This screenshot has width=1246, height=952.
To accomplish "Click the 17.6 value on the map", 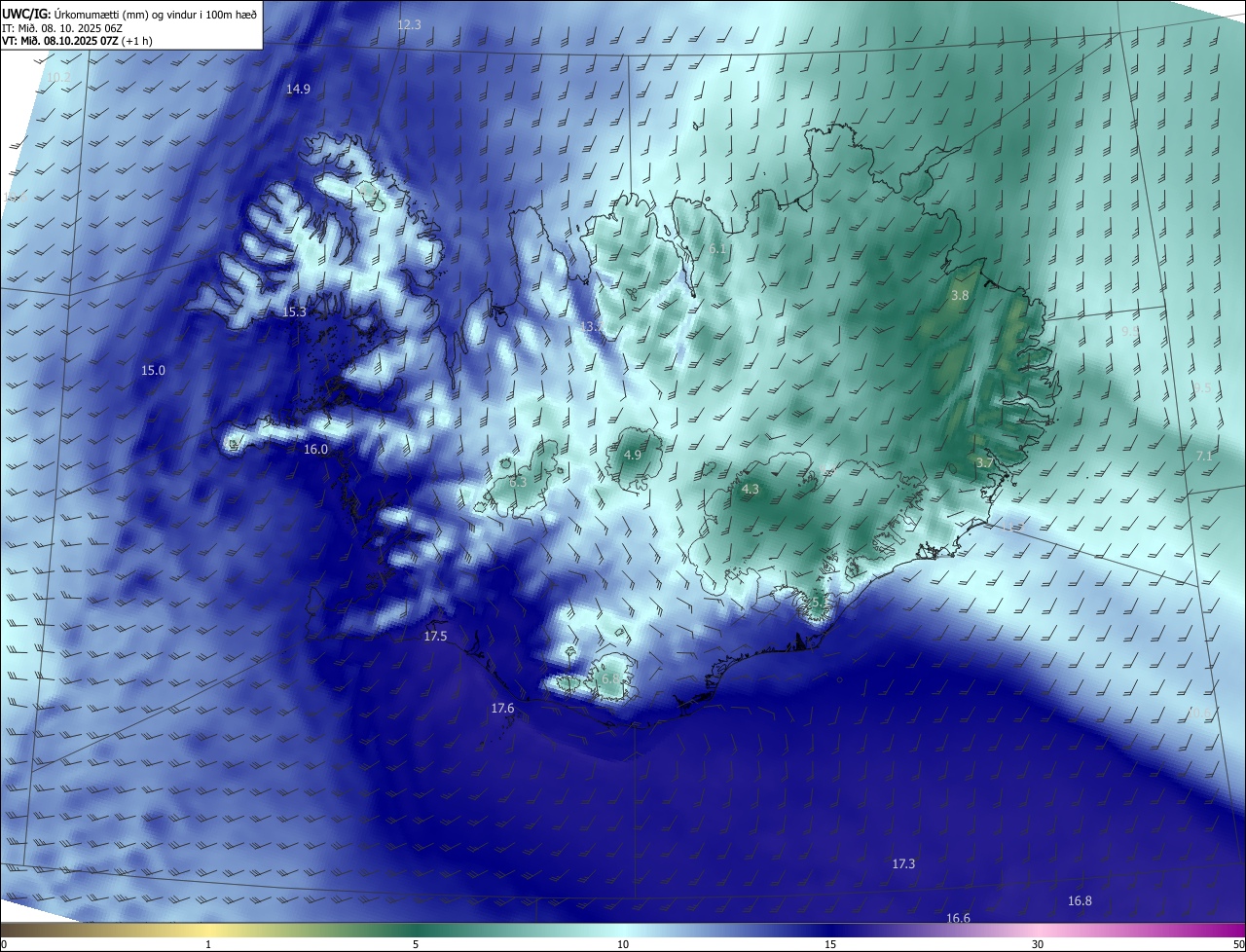I will click(502, 709).
